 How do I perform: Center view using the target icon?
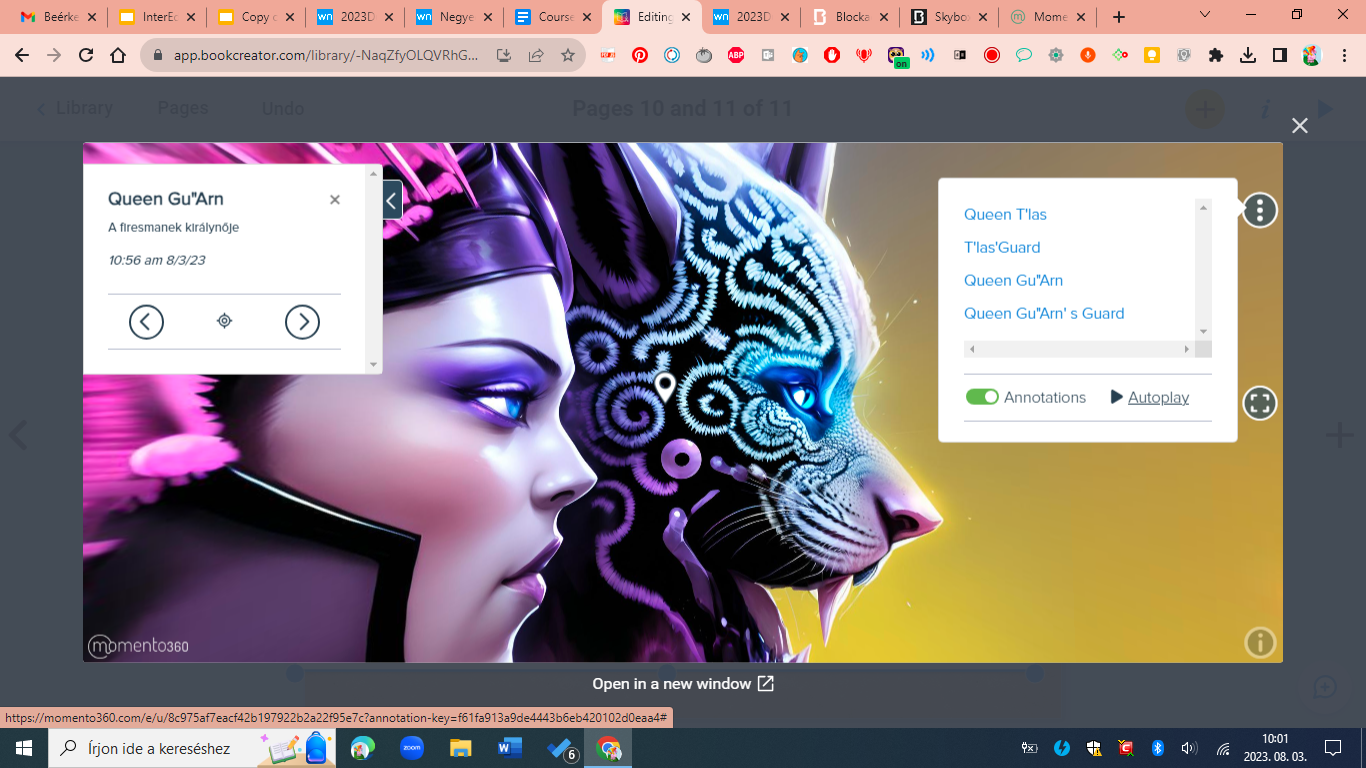click(224, 321)
